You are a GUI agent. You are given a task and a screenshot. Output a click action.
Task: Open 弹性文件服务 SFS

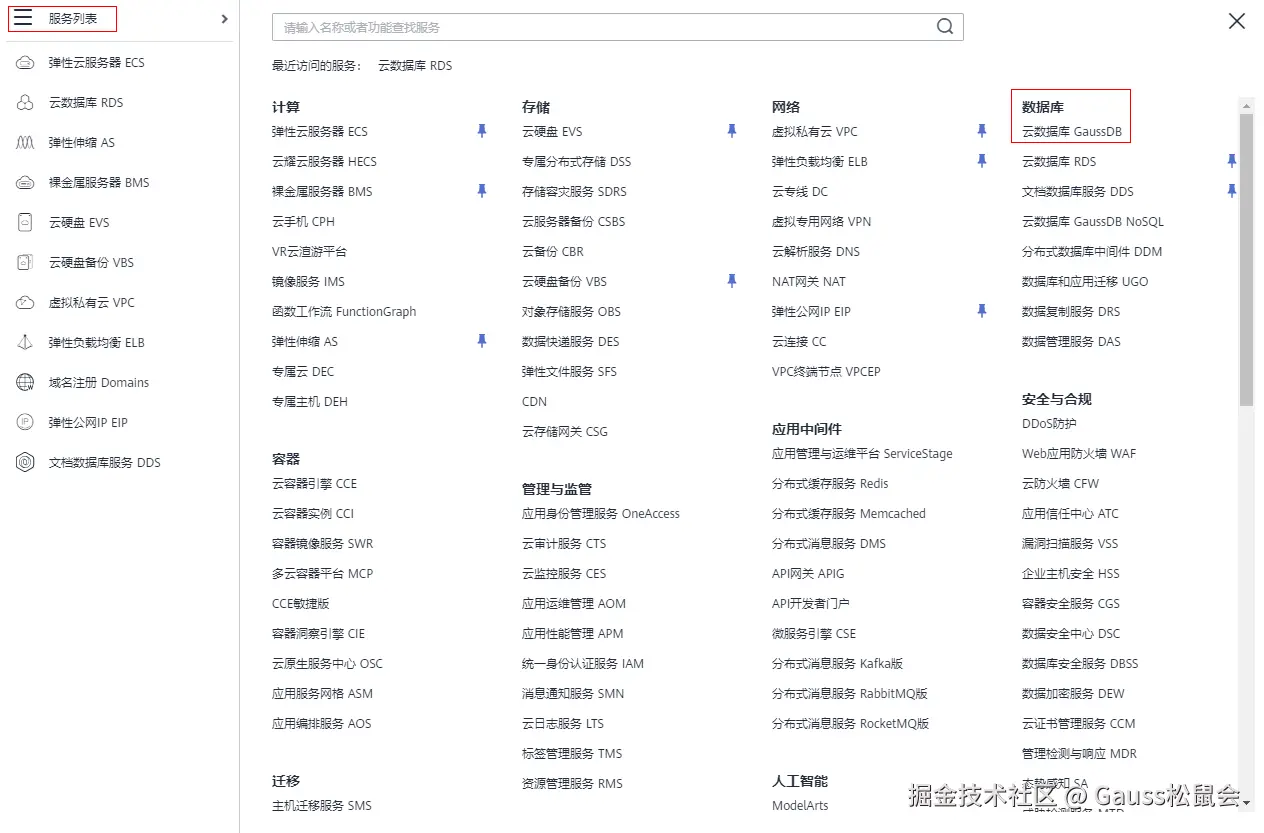(569, 372)
